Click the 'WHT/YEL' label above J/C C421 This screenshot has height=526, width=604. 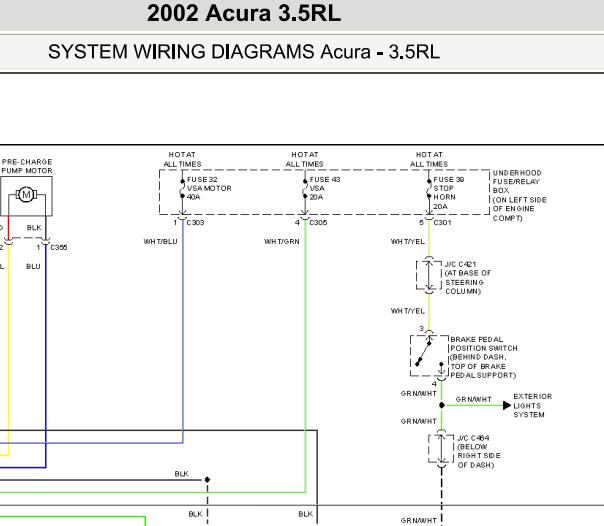click(x=408, y=241)
